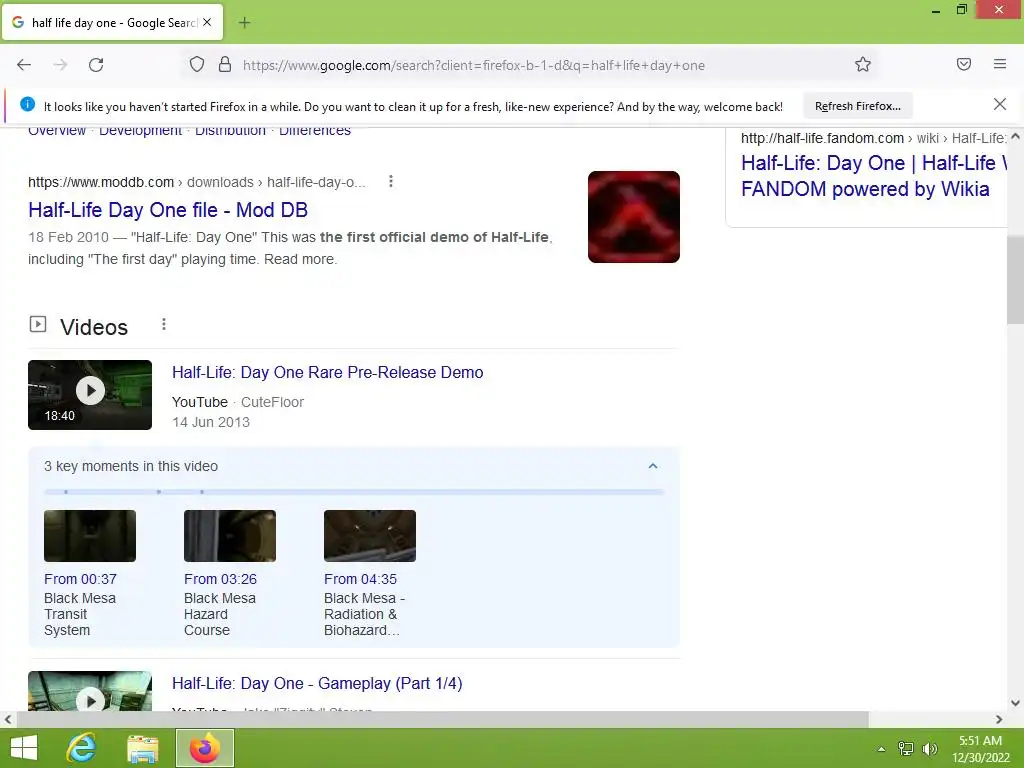Viewport: 1024px width, 768px height.
Task: Open the network status tray icon
Action: (x=906, y=748)
